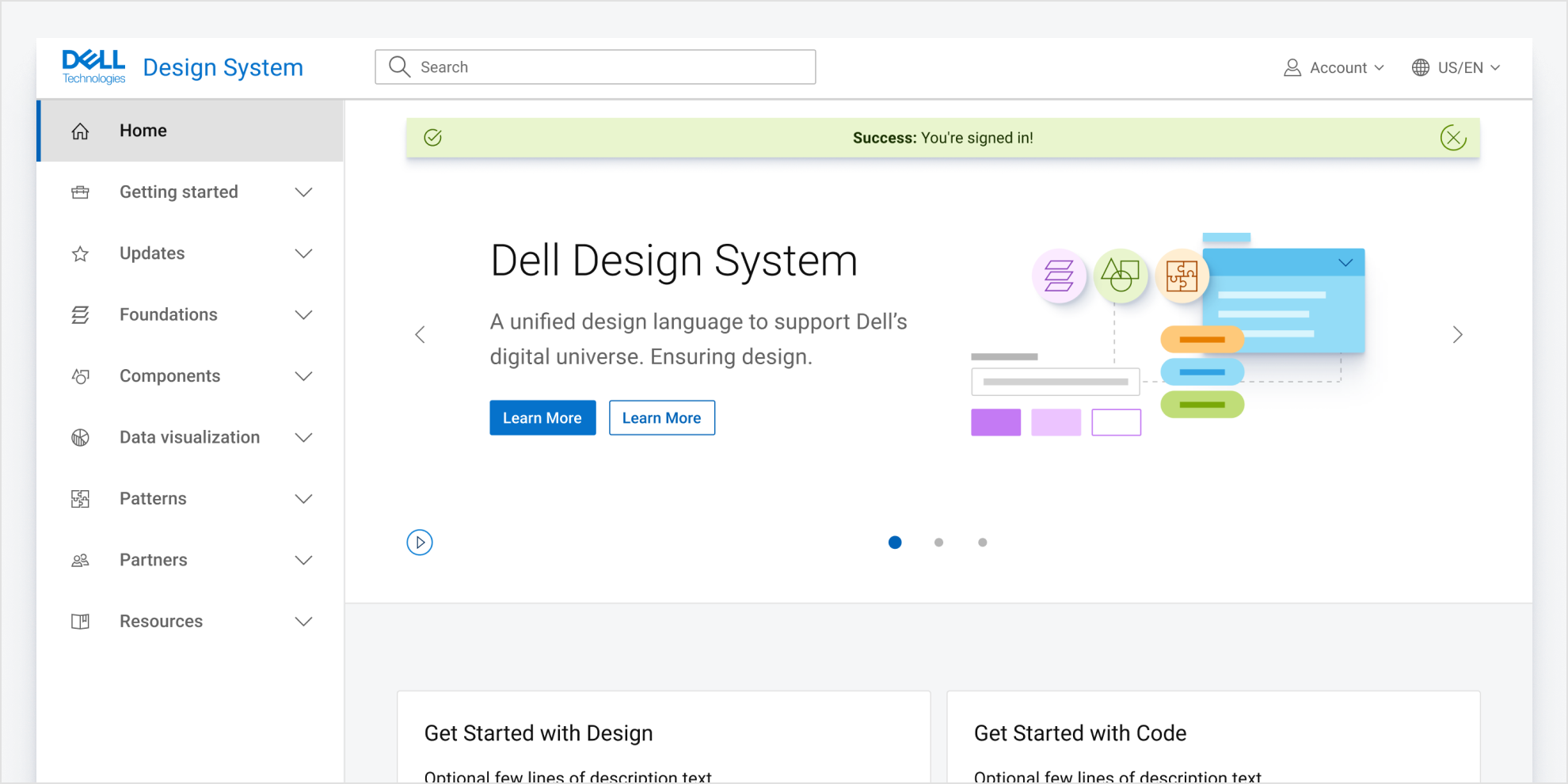Select Home in the navigation menu
Screen dimensions: 1568x784
[143, 131]
